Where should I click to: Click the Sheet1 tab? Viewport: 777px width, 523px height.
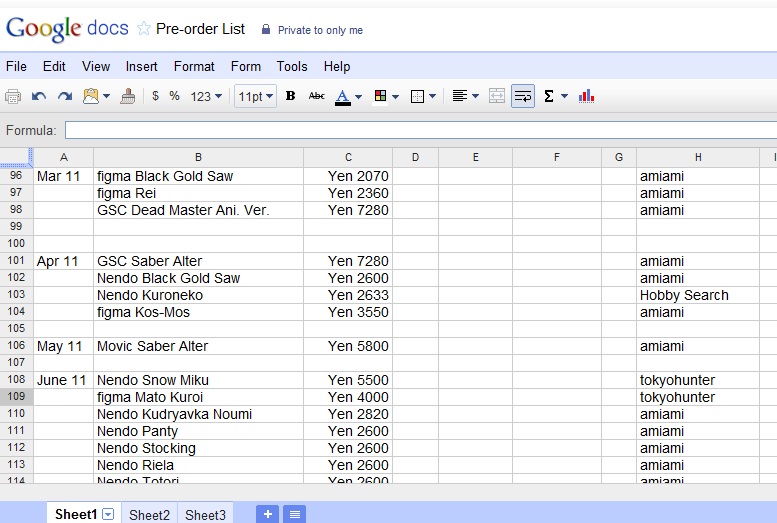click(x=76, y=514)
